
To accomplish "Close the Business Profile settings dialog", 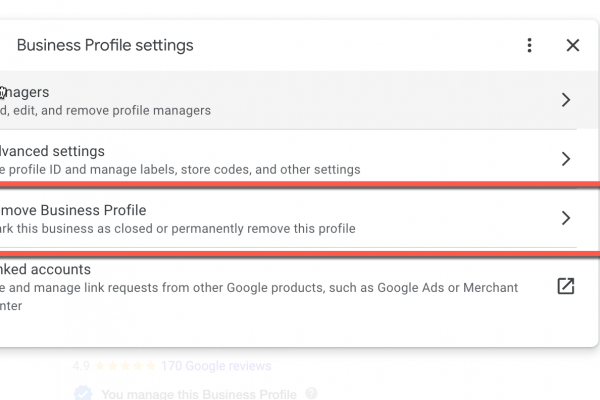I will pos(573,45).
